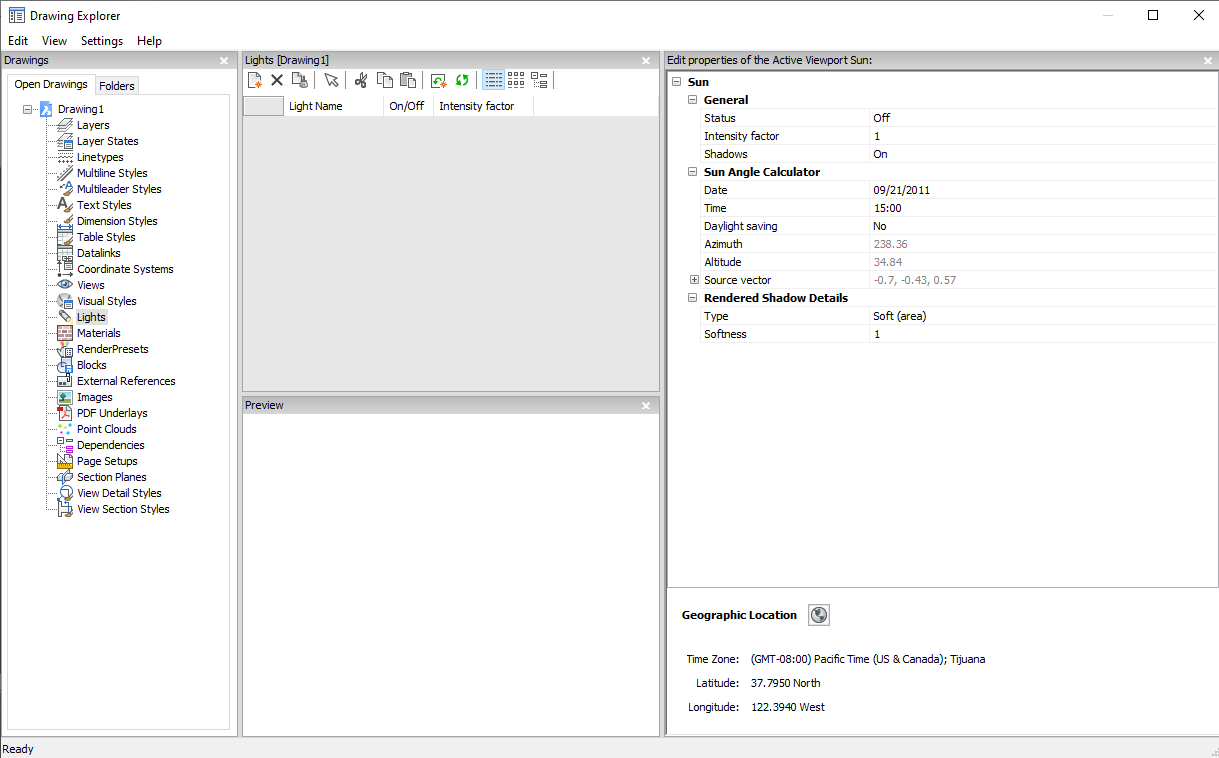Toggle the Shadows value On
The width and height of the screenshot is (1219, 758).
[x=880, y=154]
